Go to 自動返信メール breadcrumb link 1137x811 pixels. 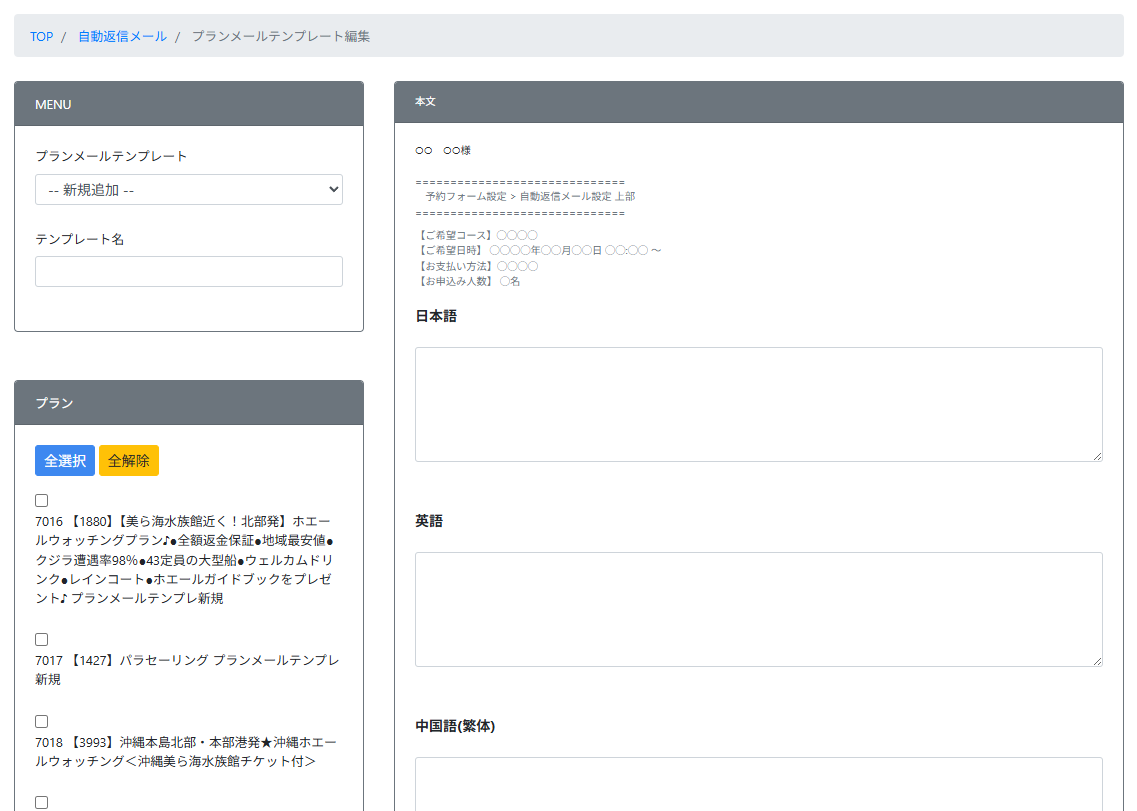click(x=122, y=36)
